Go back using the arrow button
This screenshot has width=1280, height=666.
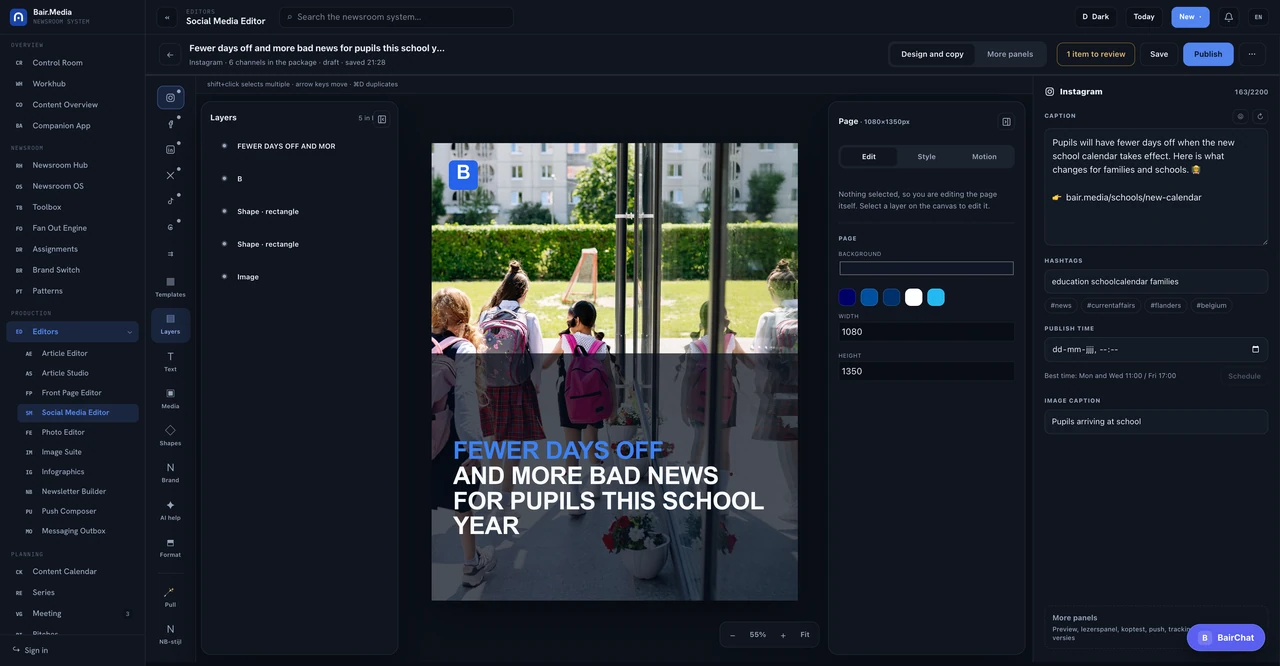coord(170,54)
